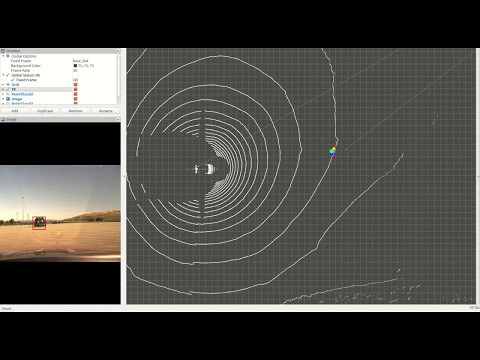Click the camera image preview

click(x=60, y=213)
